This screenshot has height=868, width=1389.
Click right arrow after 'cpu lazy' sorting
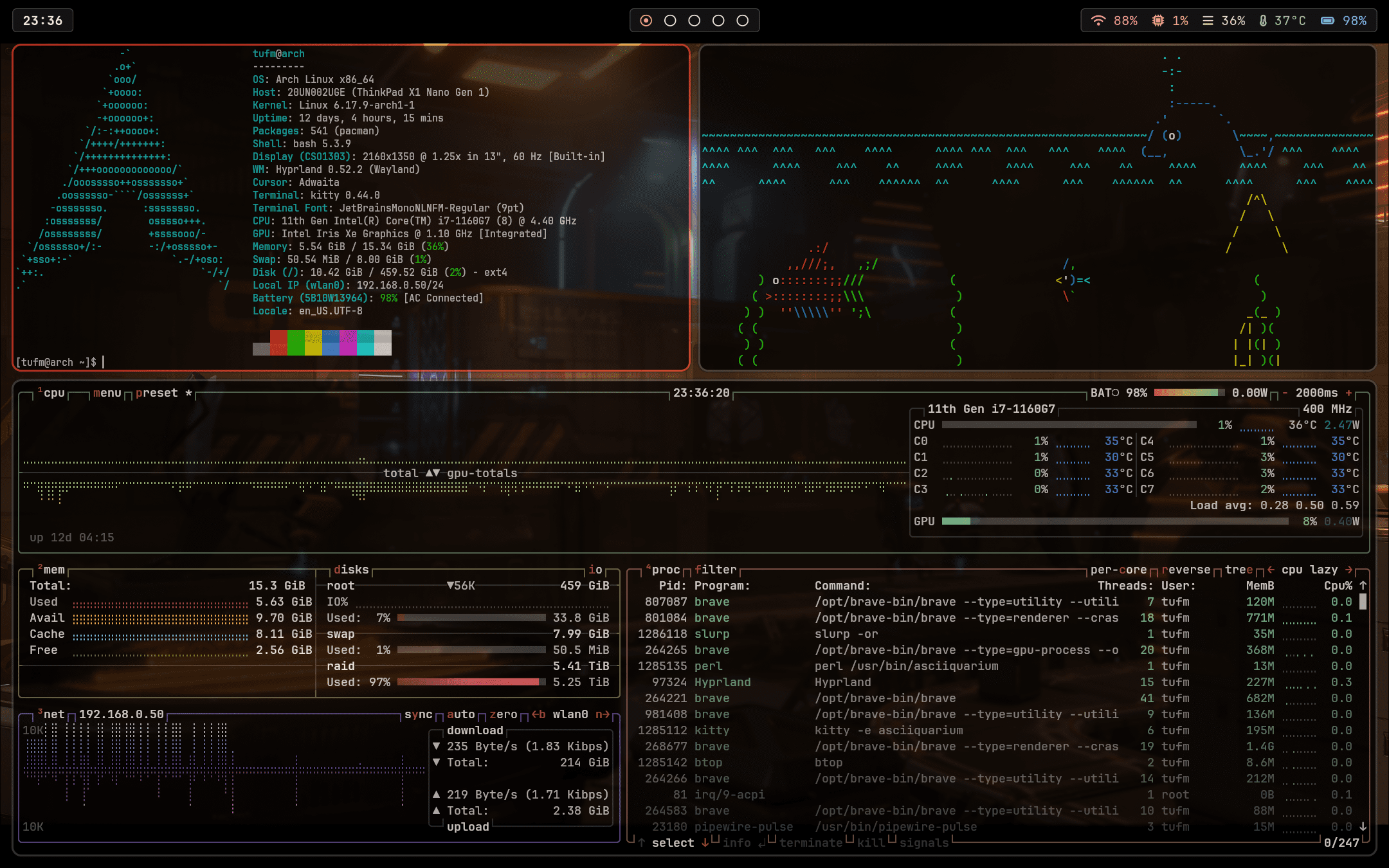pyautogui.click(x=1349, y=570)
